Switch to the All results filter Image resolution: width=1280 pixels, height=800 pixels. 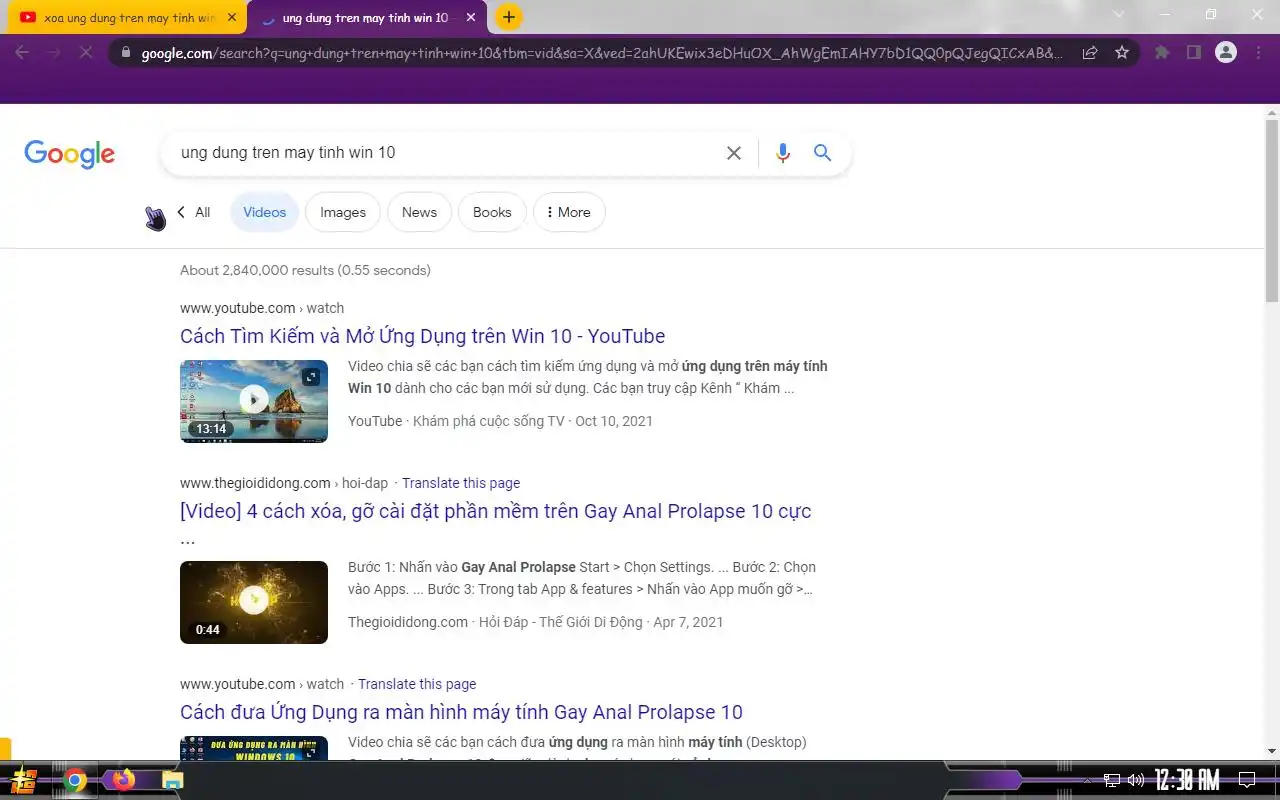coord(203,212)
